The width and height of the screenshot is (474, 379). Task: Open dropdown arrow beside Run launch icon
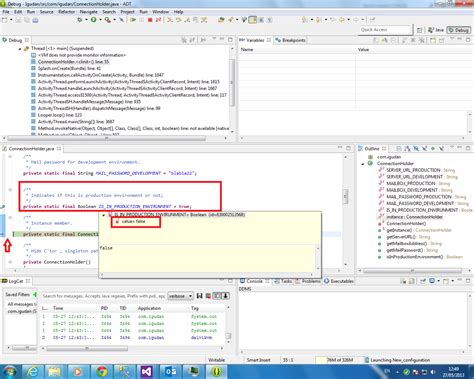pyautogui.click(x=100, y=20)
